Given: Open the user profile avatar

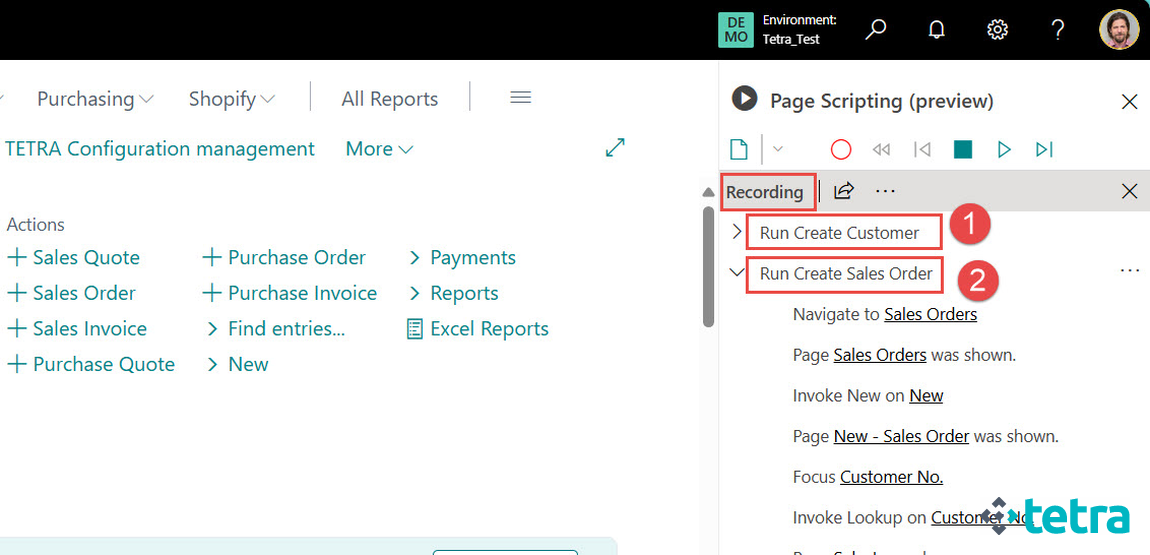Looking at the screenshot, I should point(1119,30).
